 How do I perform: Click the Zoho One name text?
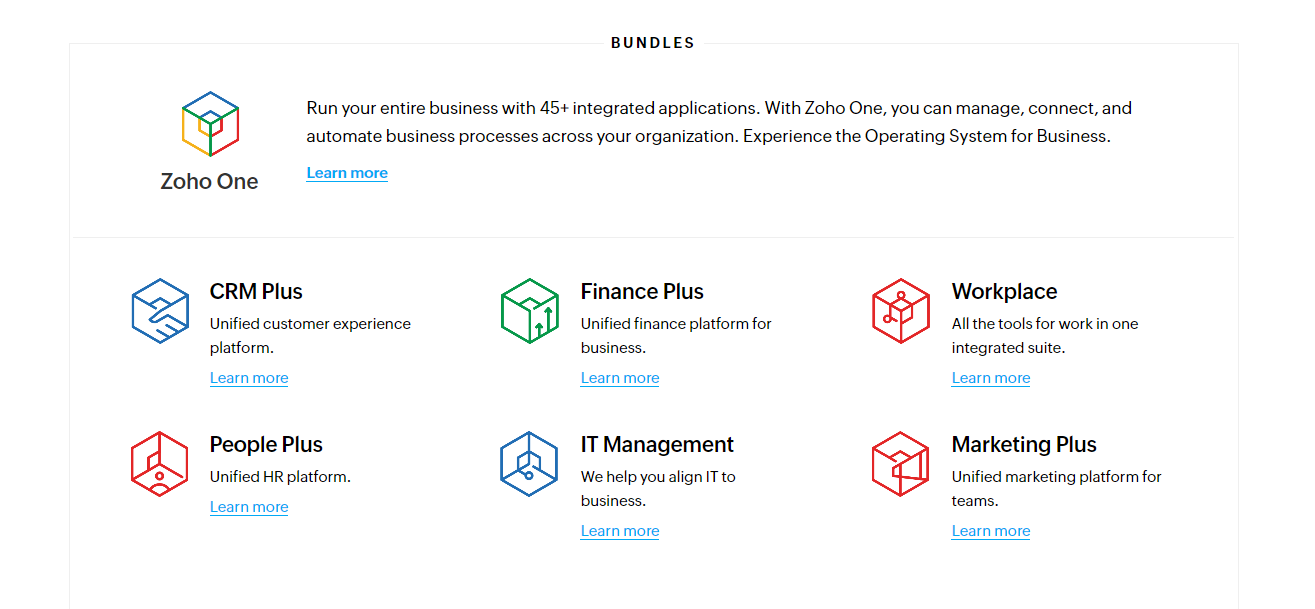pos(210,182)
